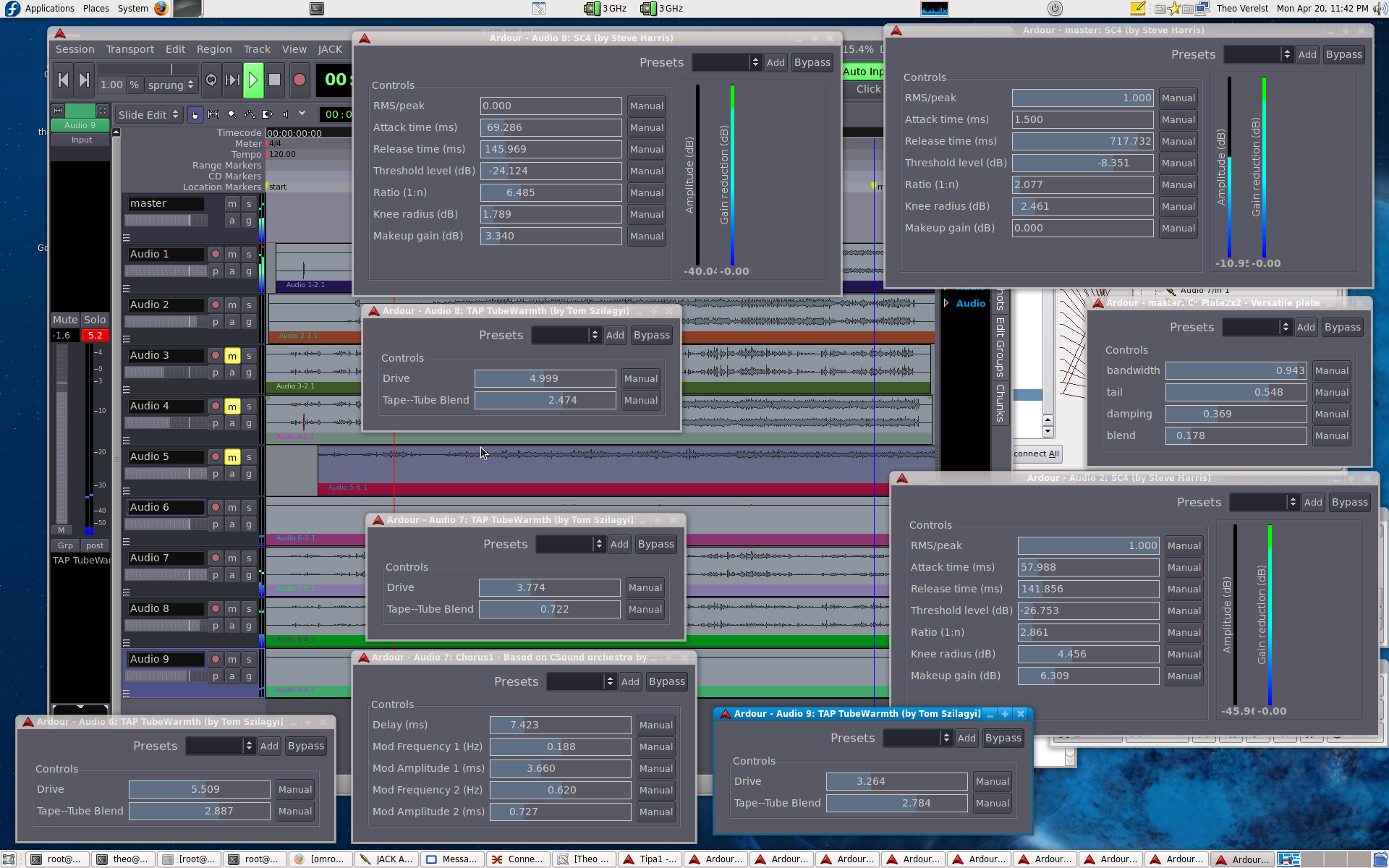Hide the Audio 9 mixer strip
Image resolution: width=1389 pixels, height=868 pixels.
[x=103, y=111]
